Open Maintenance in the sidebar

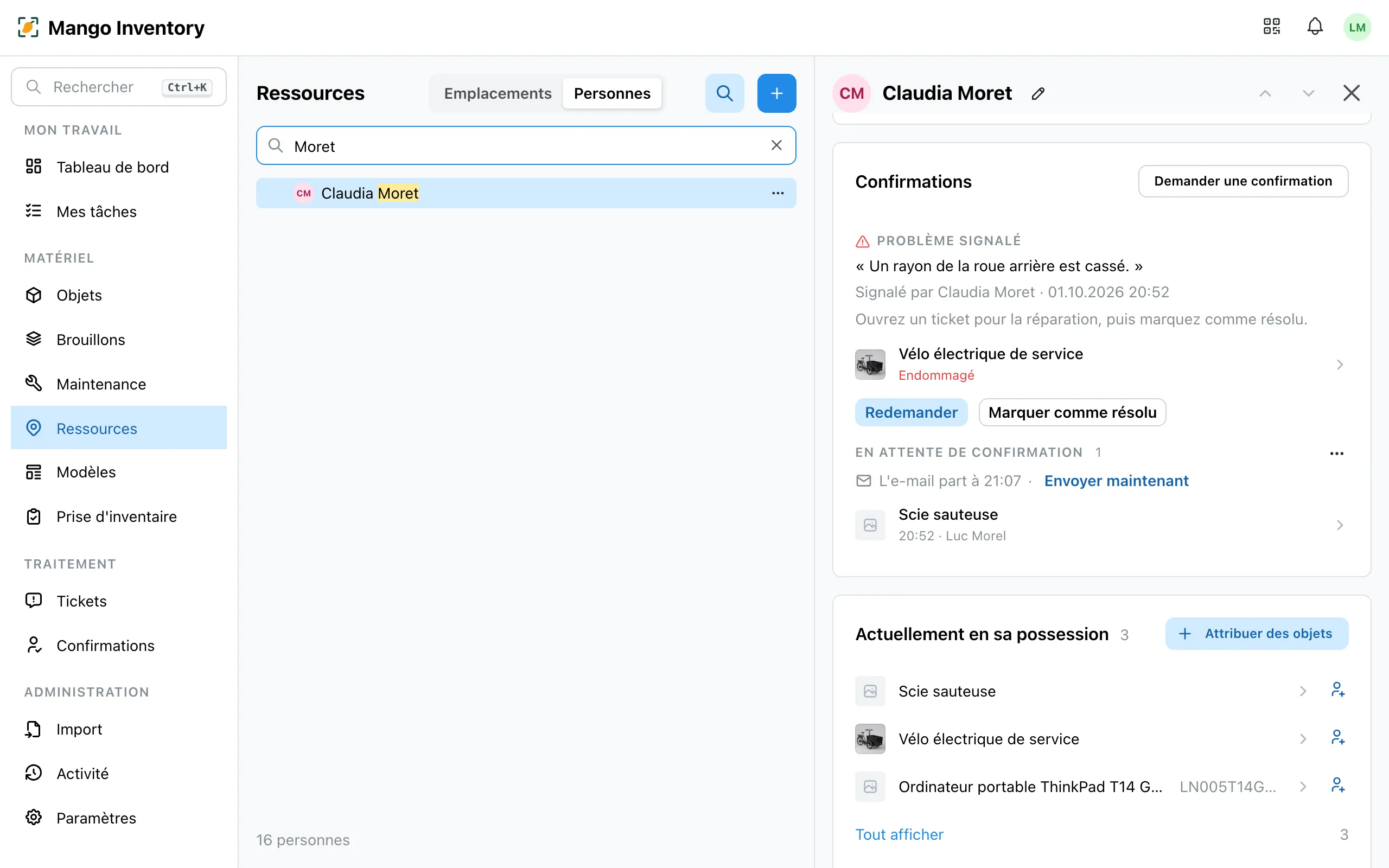coord(119,384)
